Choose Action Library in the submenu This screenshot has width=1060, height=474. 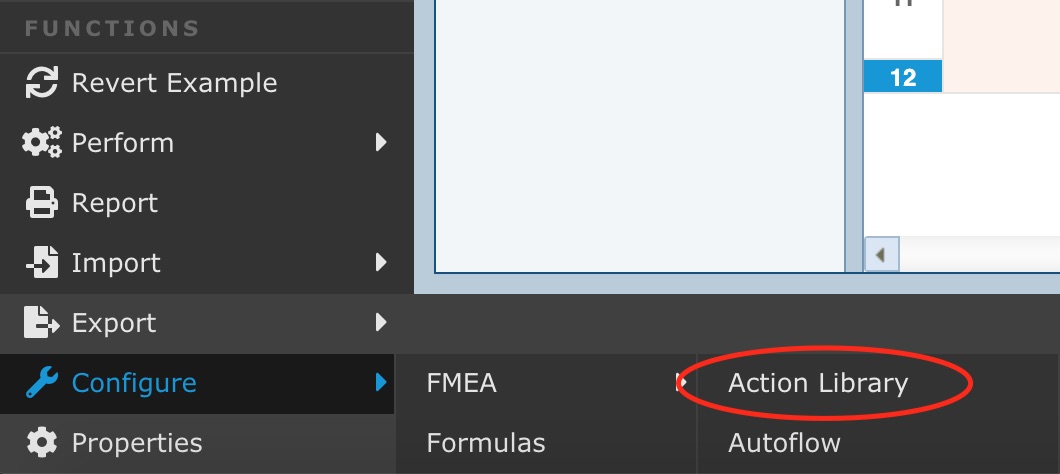tap(817, 383)
